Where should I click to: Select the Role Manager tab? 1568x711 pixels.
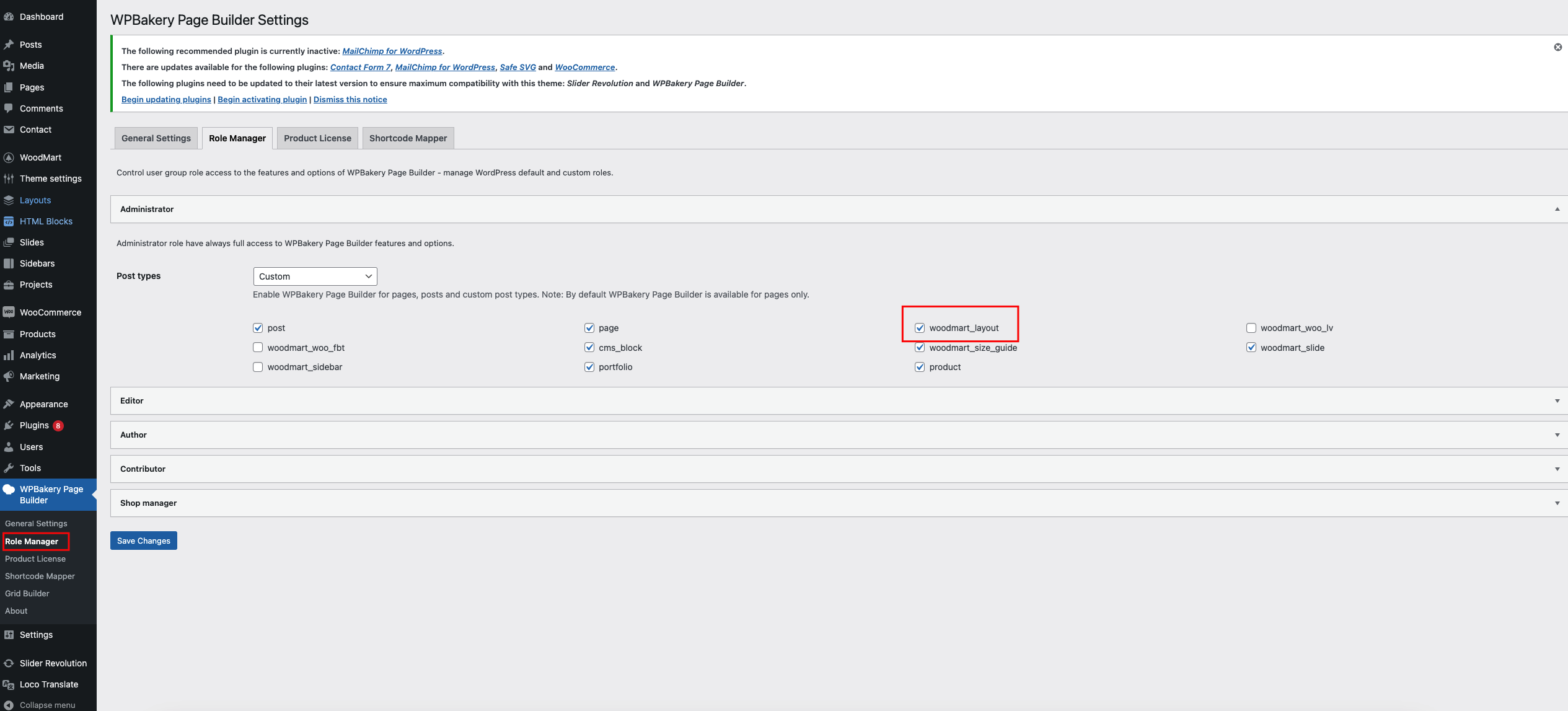(x=237, y=138)
